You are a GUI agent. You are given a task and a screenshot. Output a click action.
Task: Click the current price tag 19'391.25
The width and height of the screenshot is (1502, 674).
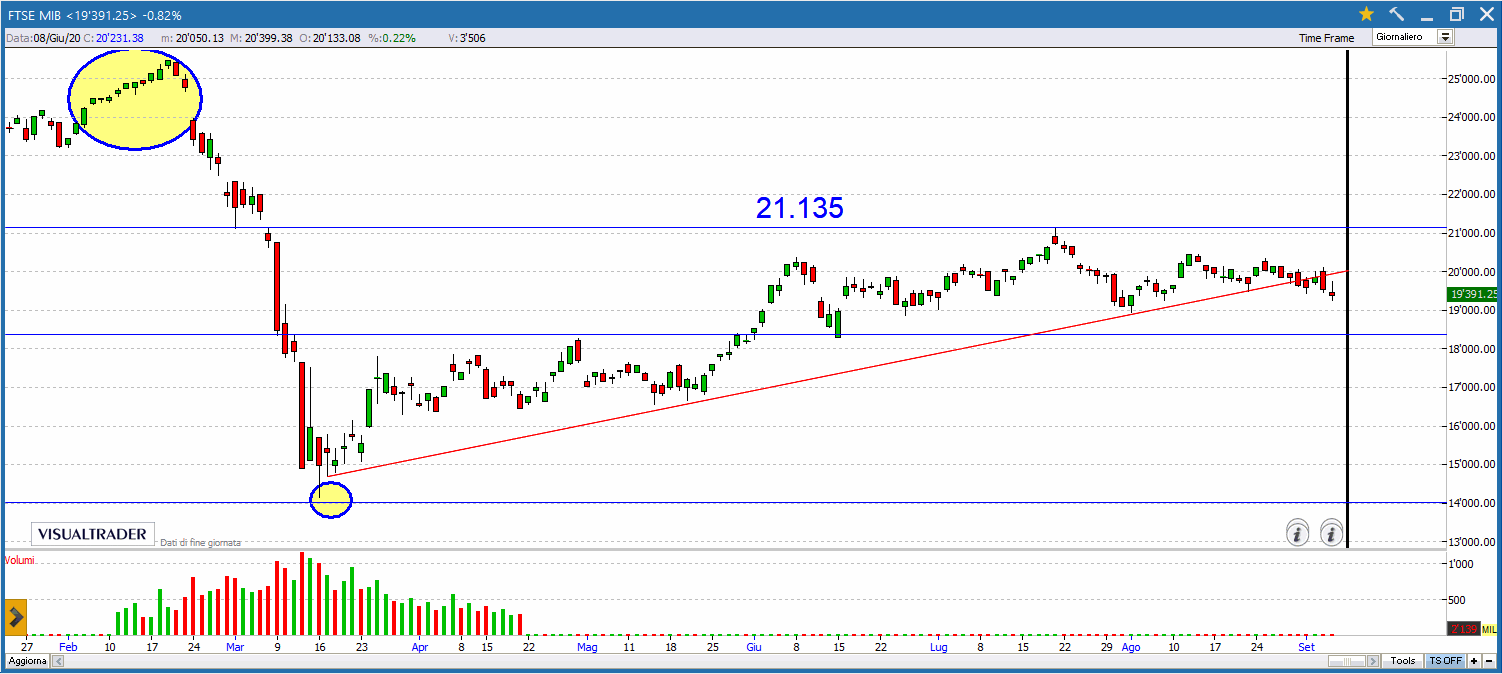pos(1474,294)
